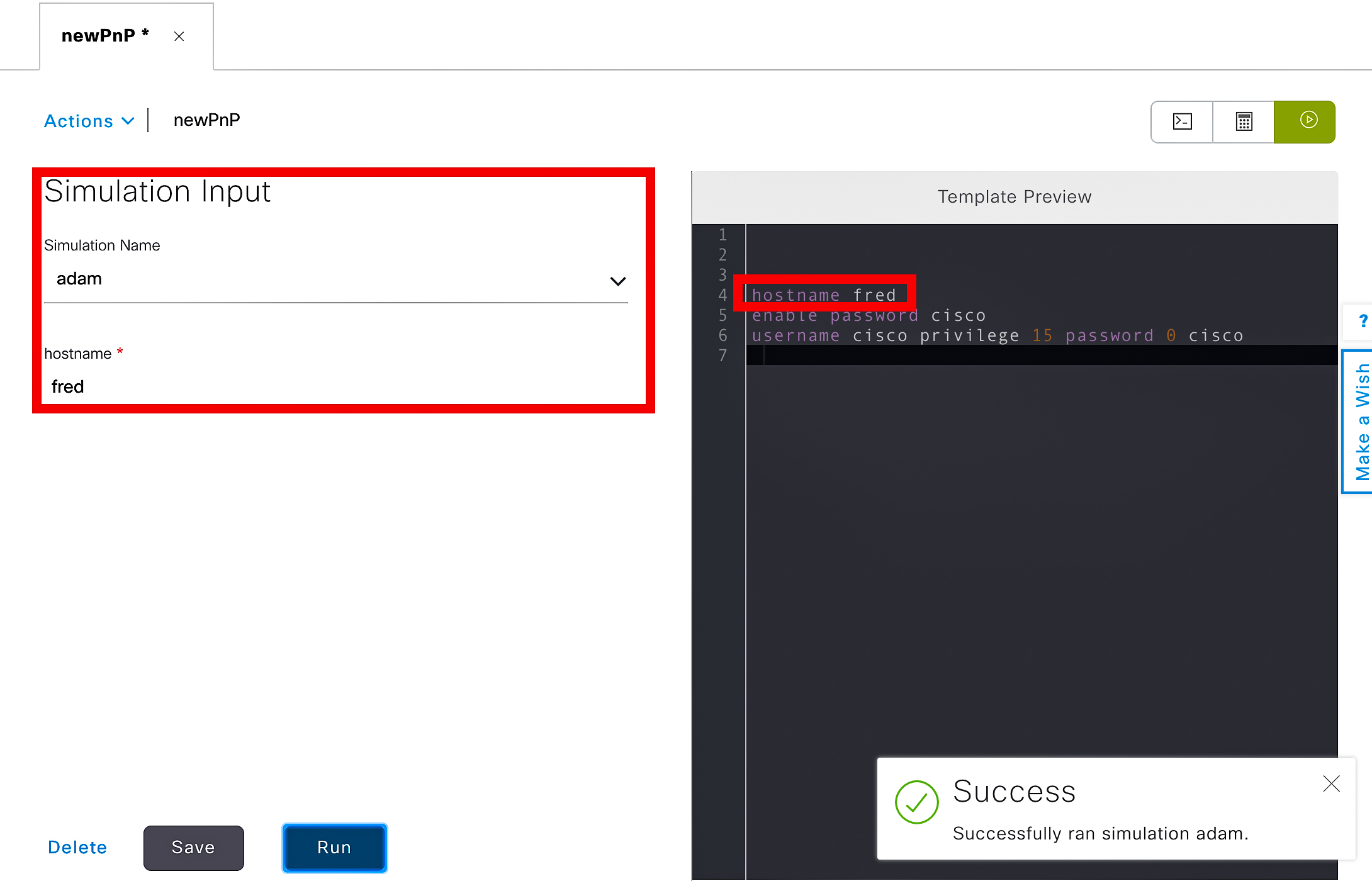
Task: Switch to the newPnP tab
Action: (x=98, y=36)
